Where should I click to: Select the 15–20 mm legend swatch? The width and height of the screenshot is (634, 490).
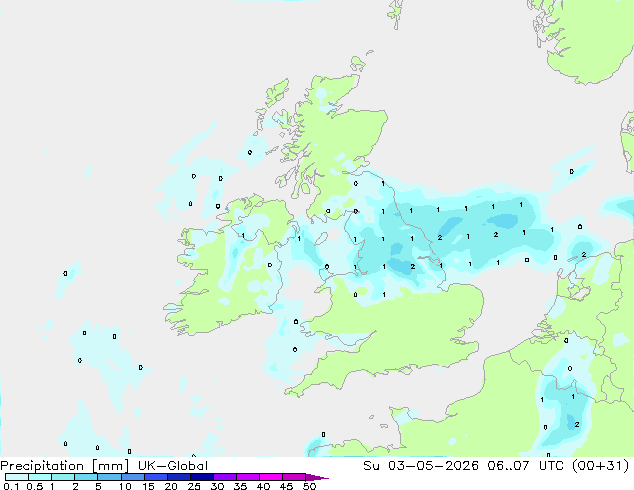click(x=156, y=477)
